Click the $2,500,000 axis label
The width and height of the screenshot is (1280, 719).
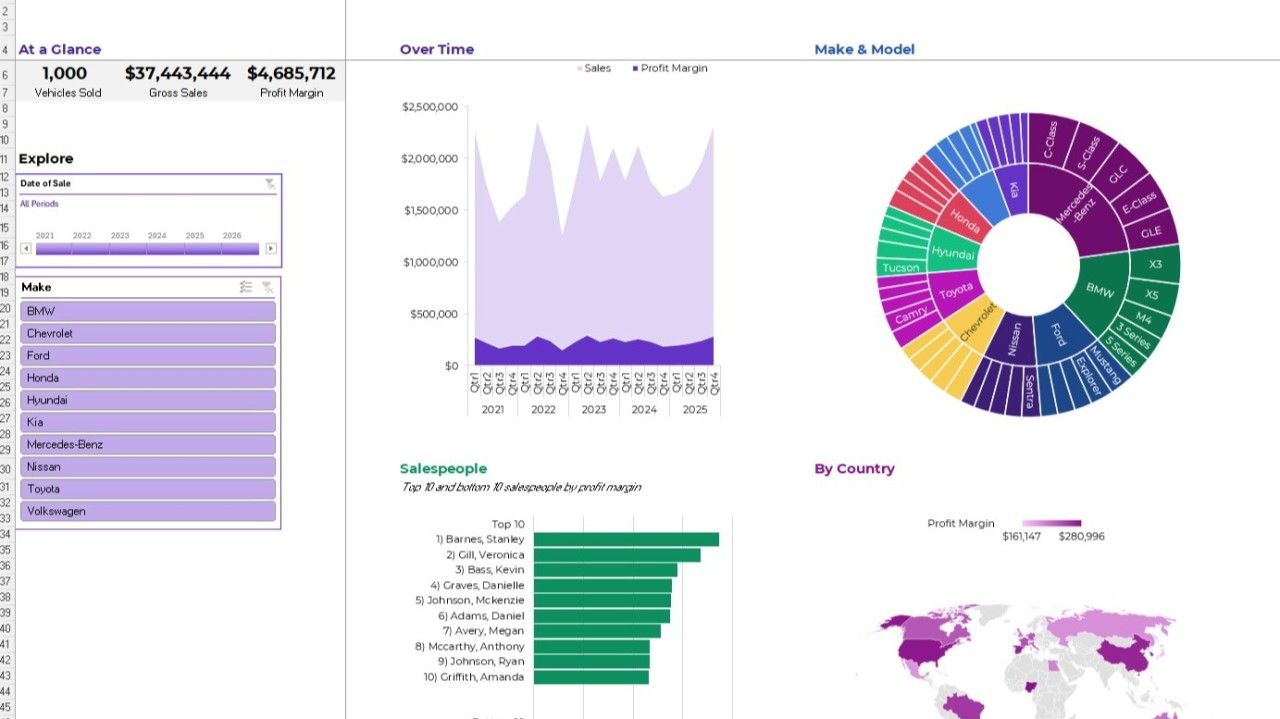tap(430, 107)
